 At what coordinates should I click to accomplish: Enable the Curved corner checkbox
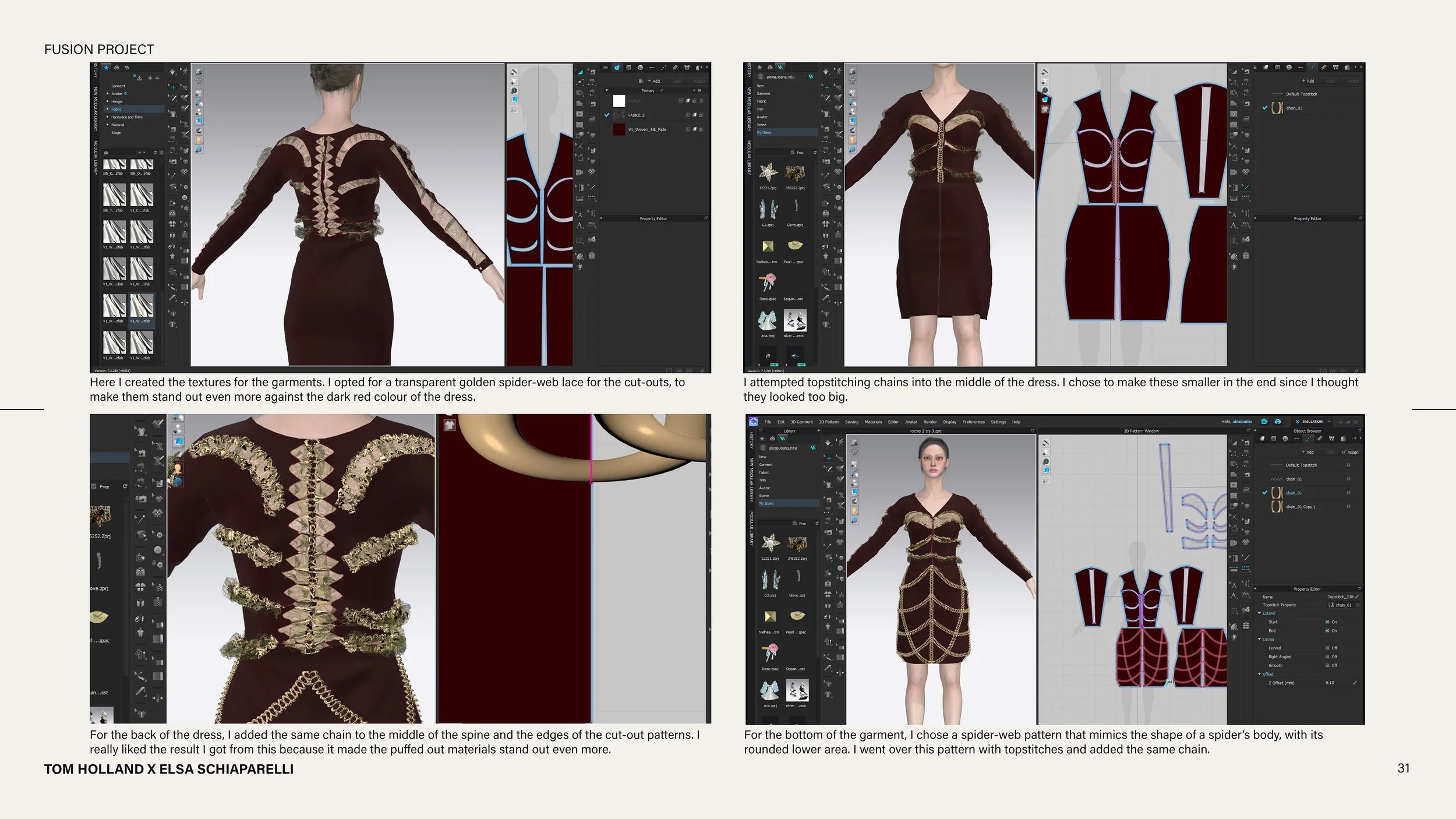[x=1327, y=648]
